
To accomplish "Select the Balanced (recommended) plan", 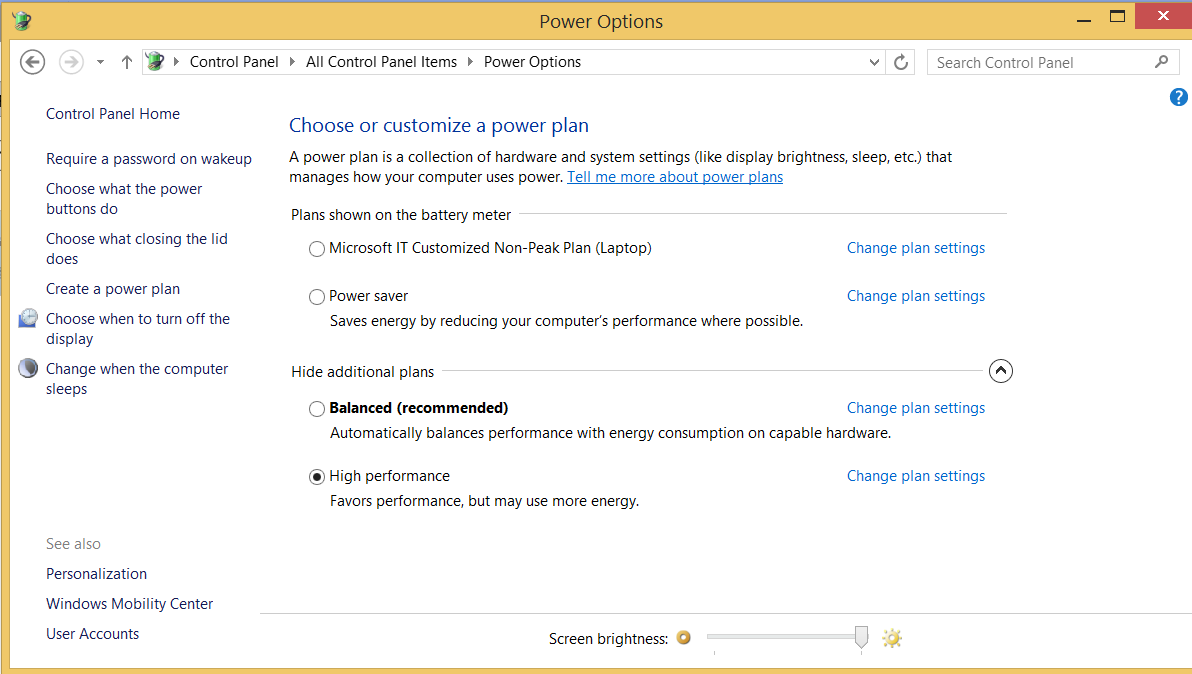I will pyautogui.click(x=317, y=409).
